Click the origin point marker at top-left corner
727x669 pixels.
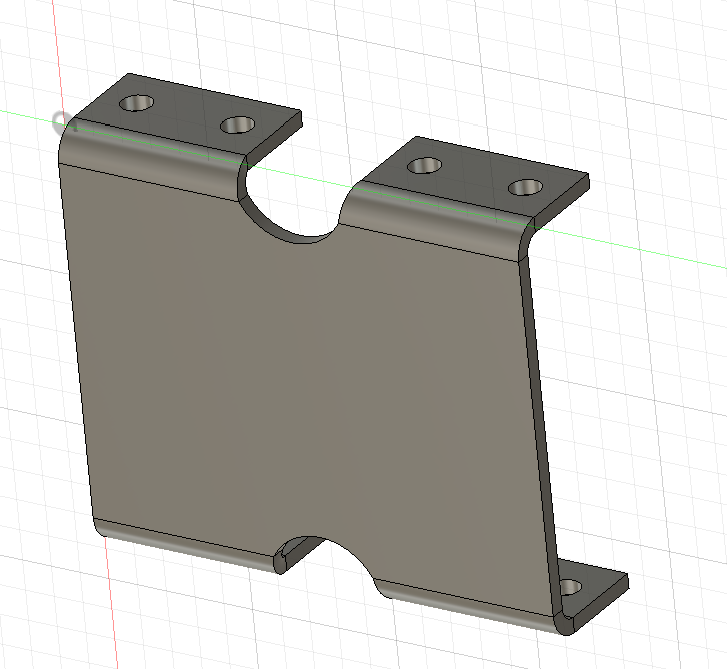tap(61, 122)
